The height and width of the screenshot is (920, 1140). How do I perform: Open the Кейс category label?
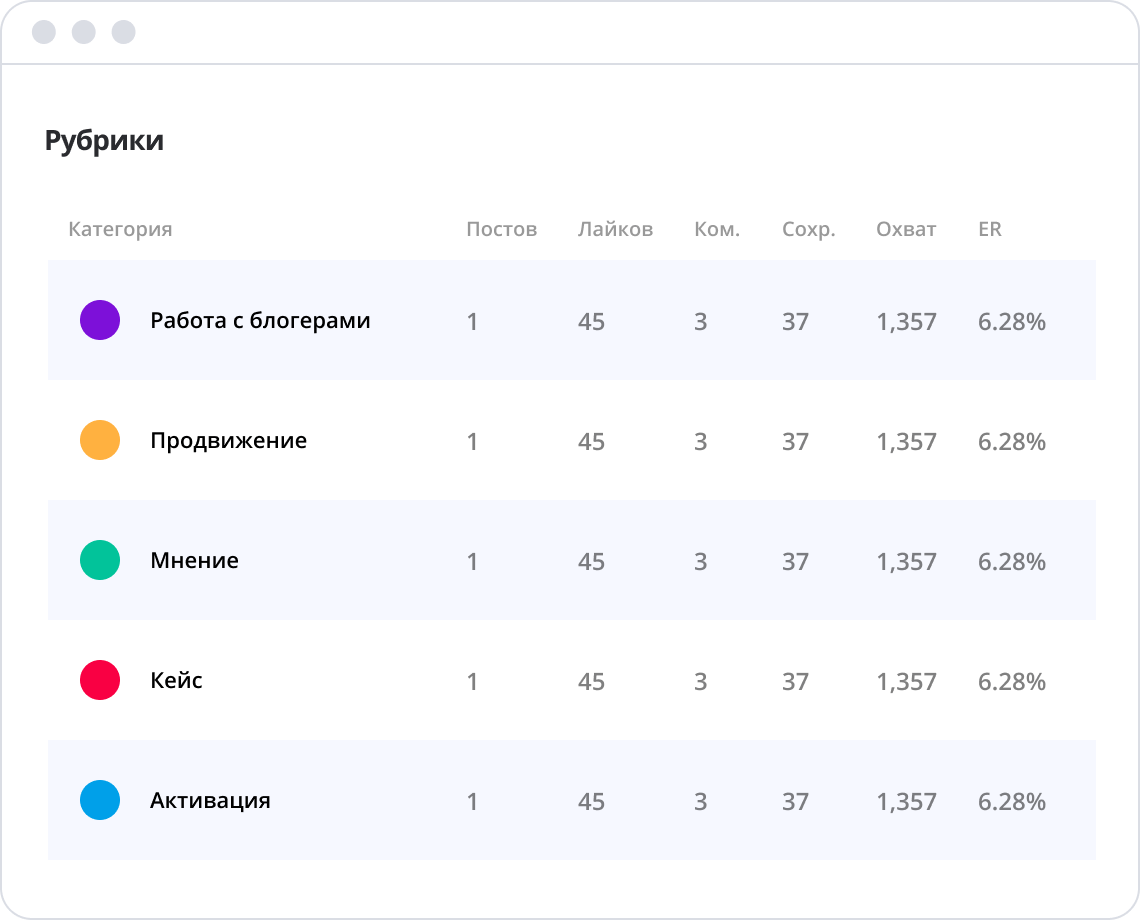pos(176,680)
